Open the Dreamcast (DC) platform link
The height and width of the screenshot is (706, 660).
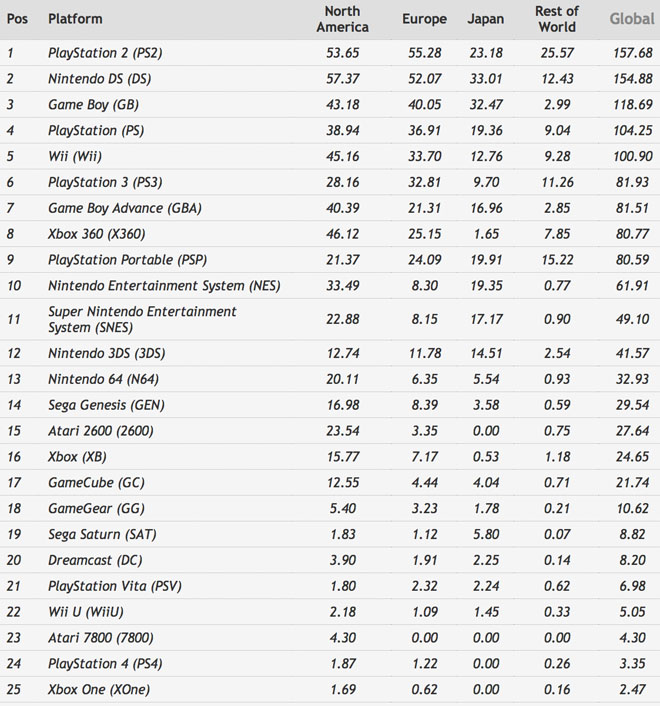click(94, 560)
